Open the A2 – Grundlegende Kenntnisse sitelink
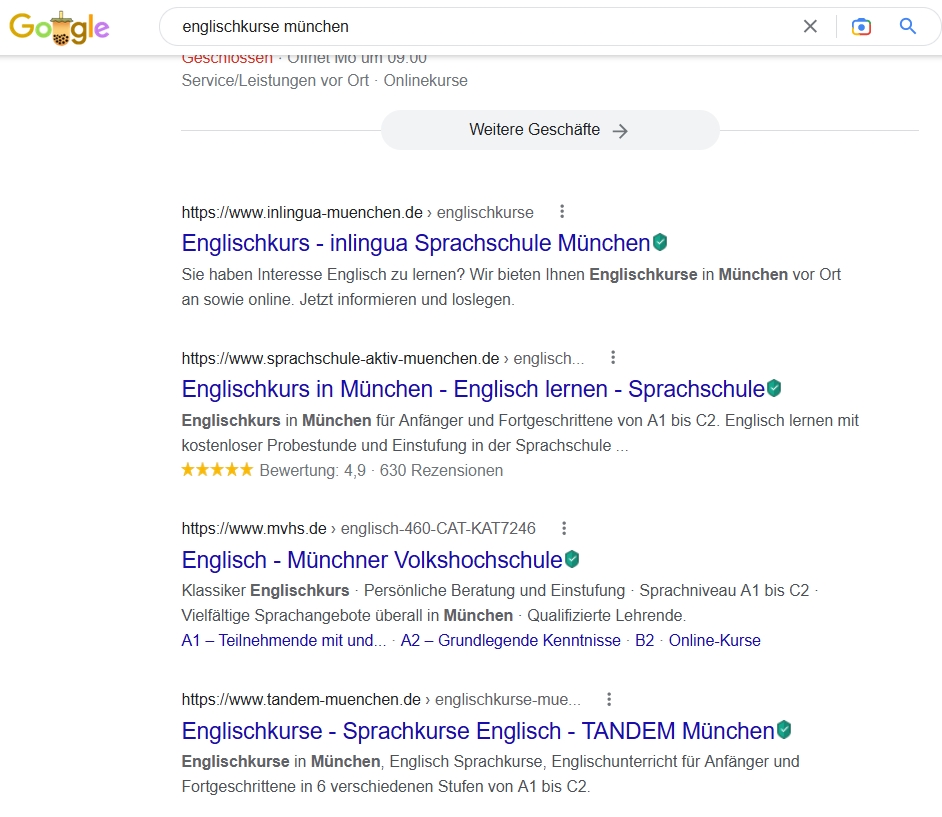 point(510,640)
